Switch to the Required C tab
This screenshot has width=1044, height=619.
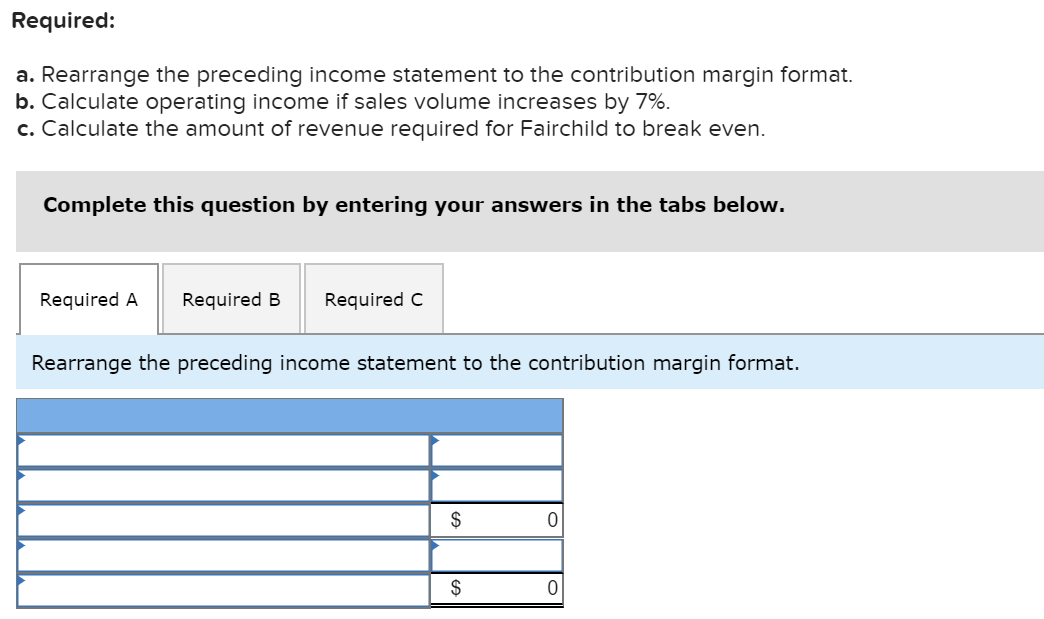point(373,299)
